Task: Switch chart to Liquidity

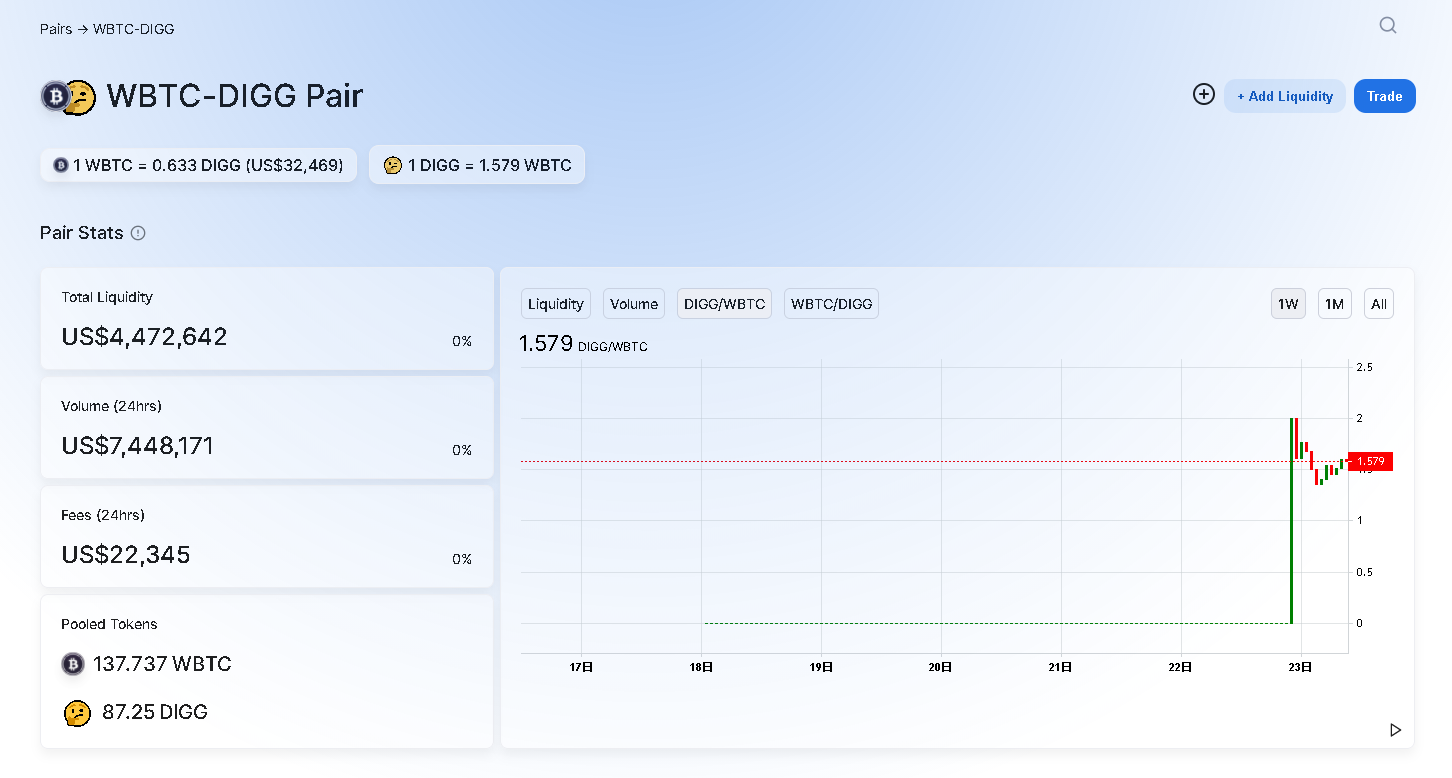Action: pos(556,304)
